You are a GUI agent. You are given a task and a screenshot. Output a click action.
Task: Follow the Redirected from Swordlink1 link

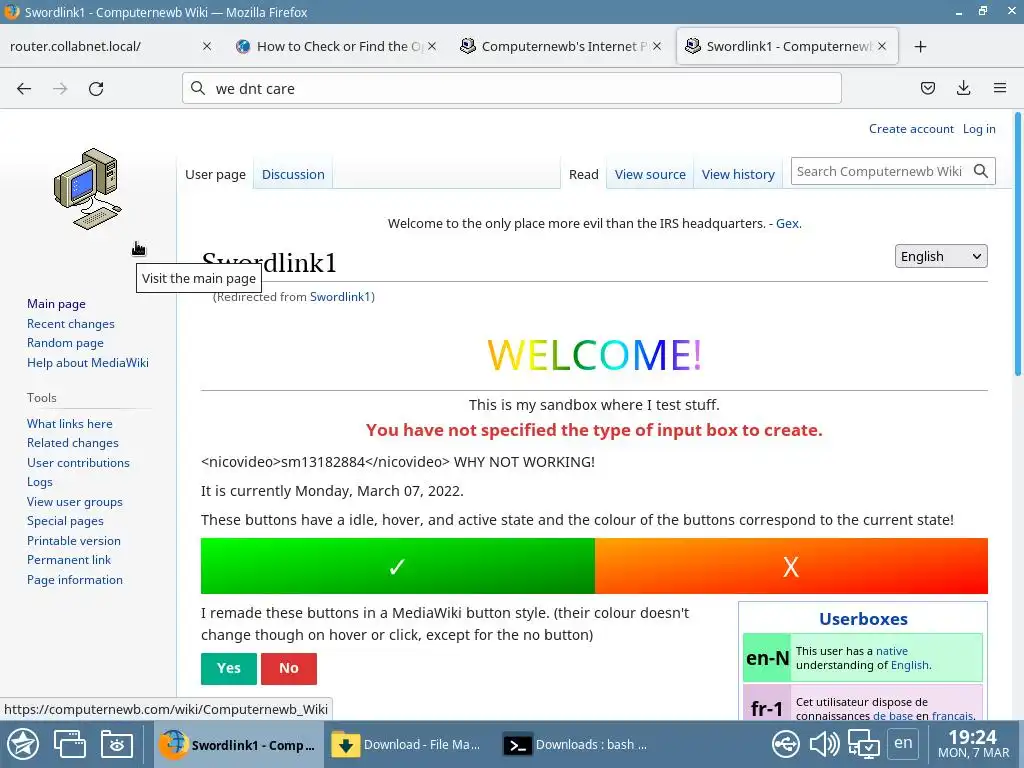[341, 296]
